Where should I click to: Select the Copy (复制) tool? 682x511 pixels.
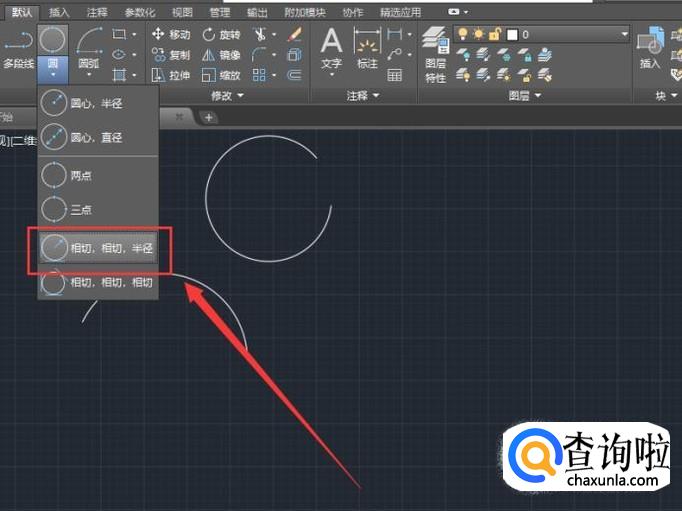coord(171,55)
